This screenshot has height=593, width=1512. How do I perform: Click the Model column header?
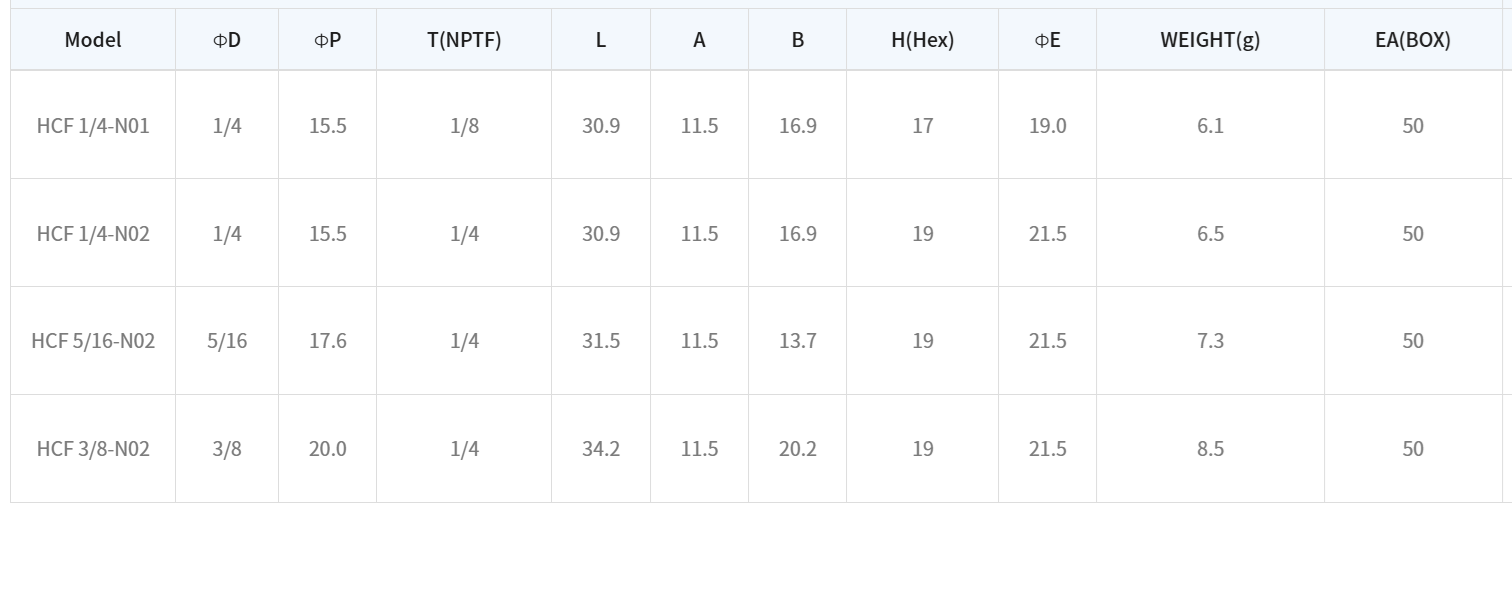pyautogui.click(x=93, y=40)
